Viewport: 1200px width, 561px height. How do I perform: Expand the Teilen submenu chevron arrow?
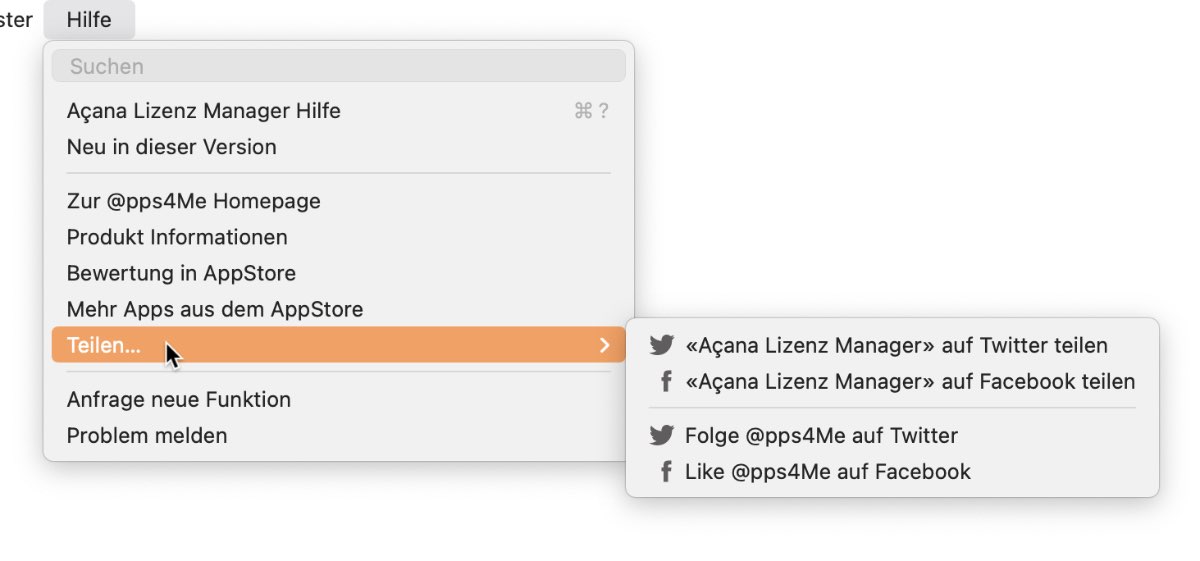coord(604,345)
